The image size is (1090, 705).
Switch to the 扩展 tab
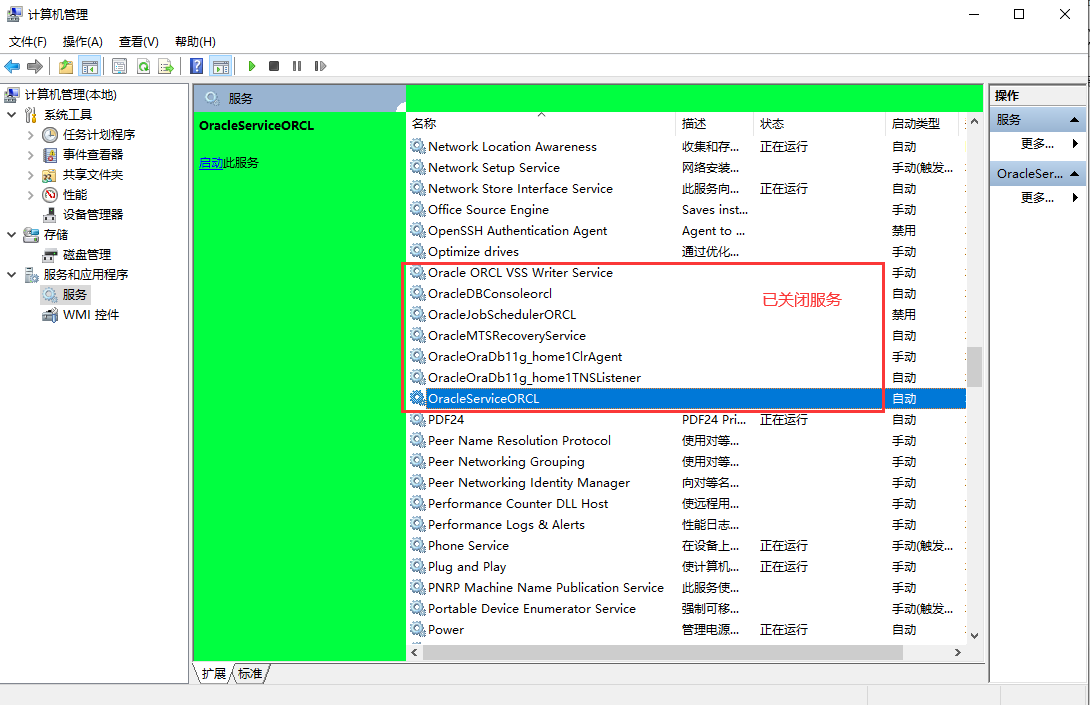point(213,673)
